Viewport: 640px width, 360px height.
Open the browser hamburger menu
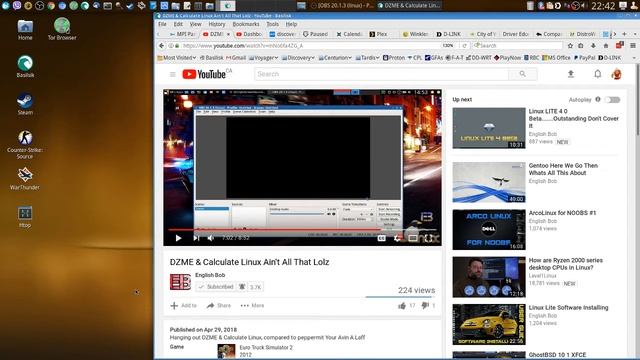click(633, 46)
